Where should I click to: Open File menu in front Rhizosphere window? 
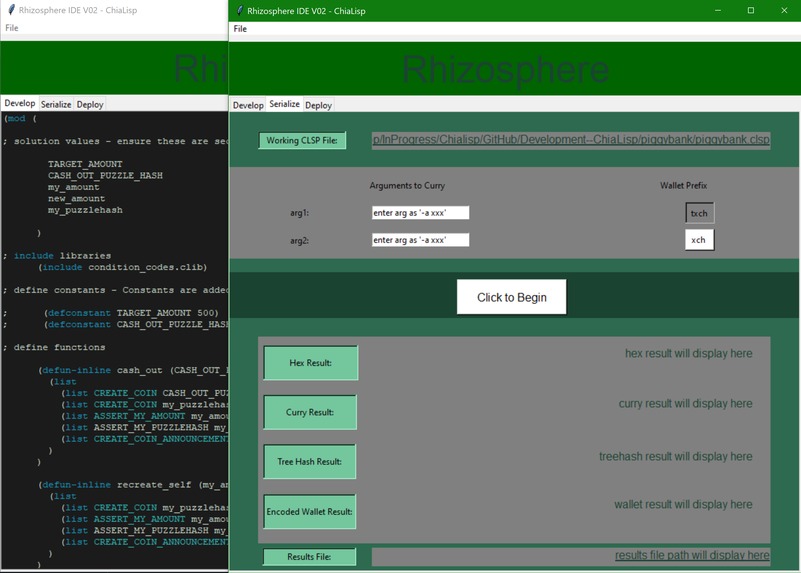point(240,29)
